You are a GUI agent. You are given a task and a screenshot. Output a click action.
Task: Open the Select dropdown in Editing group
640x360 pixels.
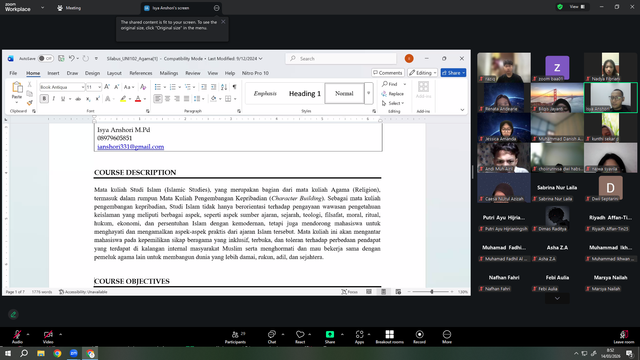[393, 103]
